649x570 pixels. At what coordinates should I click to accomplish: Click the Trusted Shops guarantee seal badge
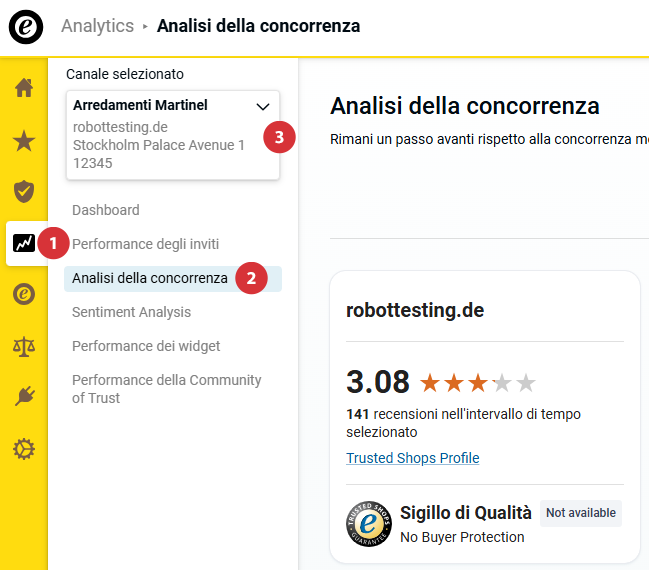[368, 524]
